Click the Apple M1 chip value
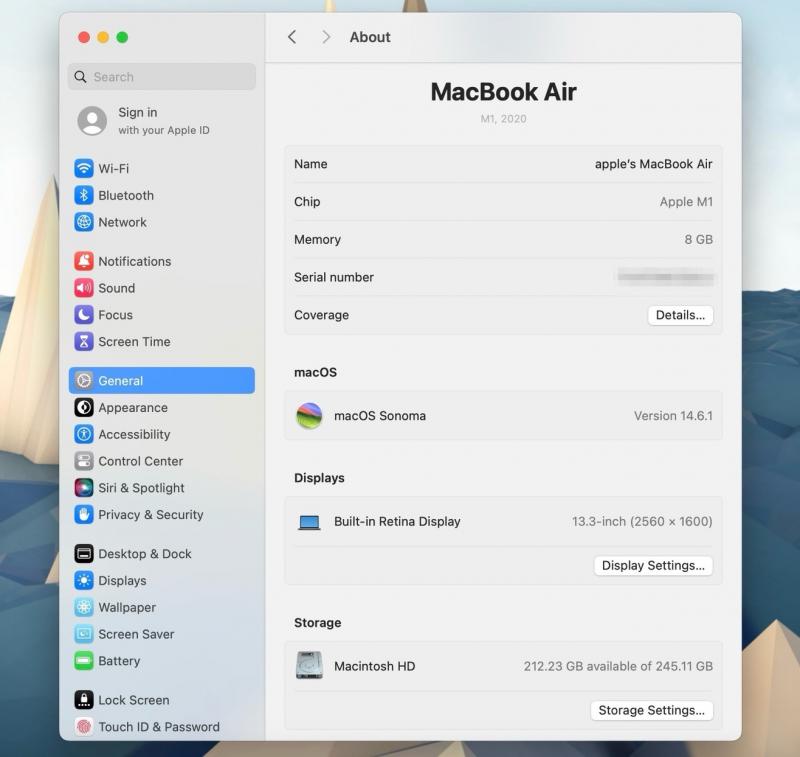Screen dimensions: 800x757 [x=686, y=201]
